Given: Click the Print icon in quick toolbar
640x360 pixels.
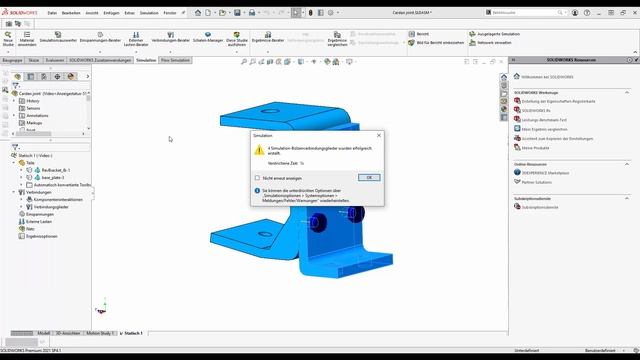Looking at the screenshot, I should pos(252,13).
